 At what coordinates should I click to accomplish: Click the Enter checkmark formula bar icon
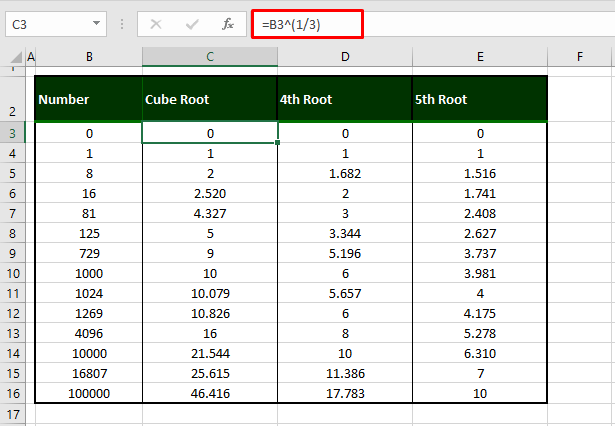(192, 23)
